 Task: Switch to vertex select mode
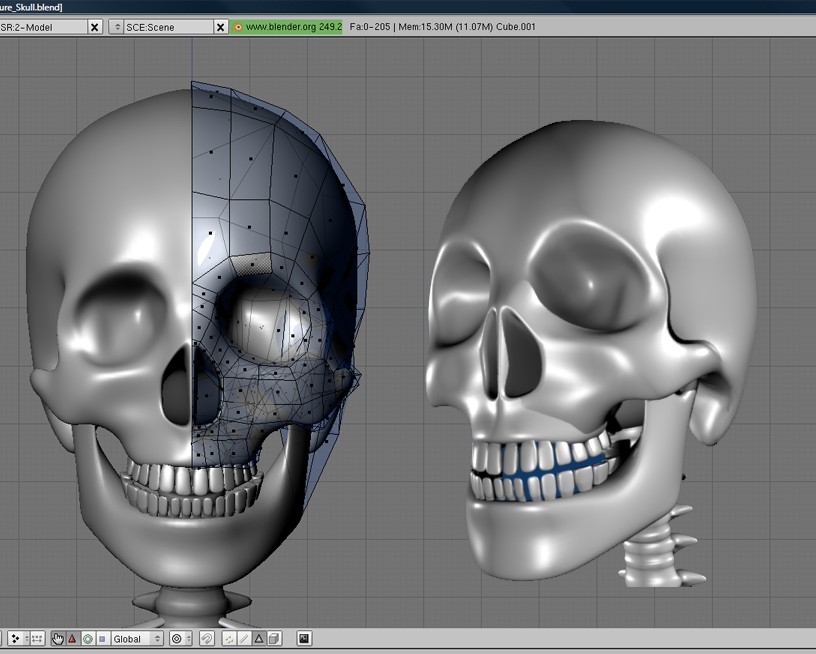[x=229, y=638]
